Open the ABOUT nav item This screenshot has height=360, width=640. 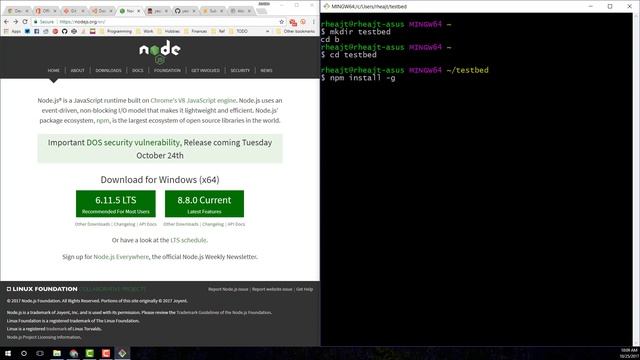tap(78, 71)
